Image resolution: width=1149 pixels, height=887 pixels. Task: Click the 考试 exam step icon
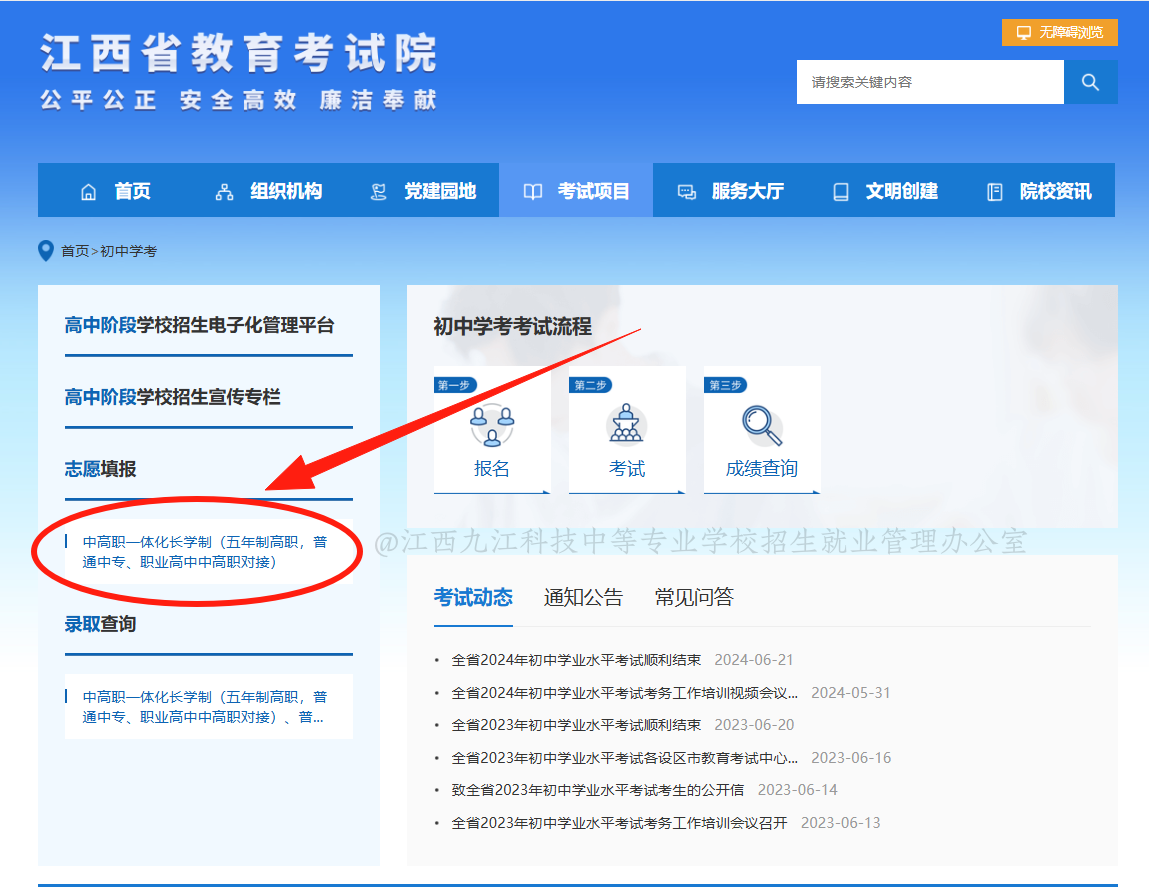click(627, 426)
